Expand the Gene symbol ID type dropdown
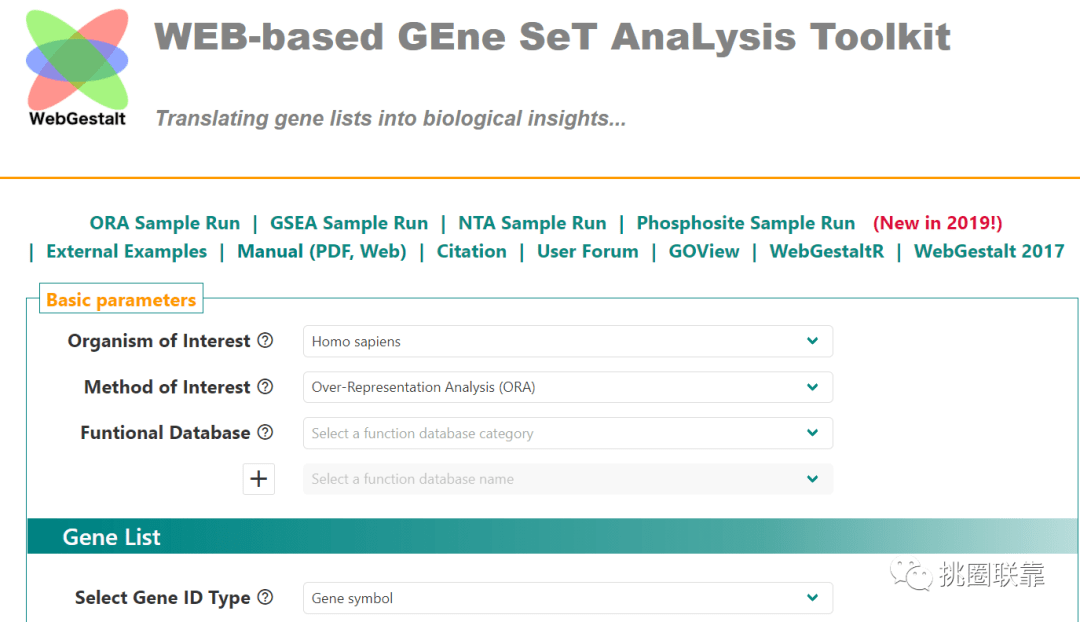1080x622 pixels. pos(568,598)
